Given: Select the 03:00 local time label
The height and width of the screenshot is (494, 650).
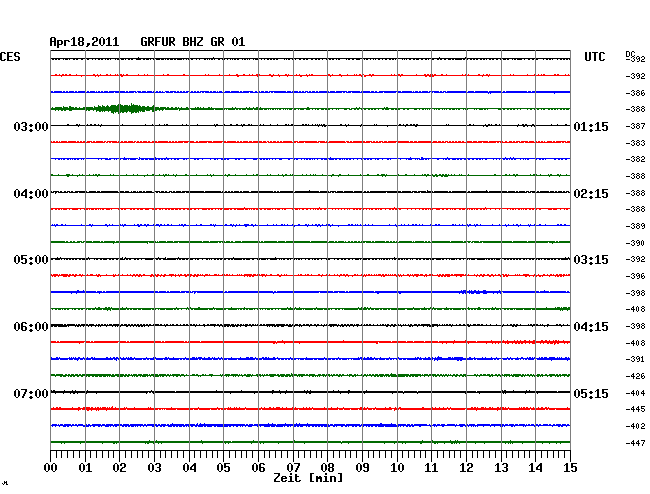Looking at the screenshot, I should 31,126.
